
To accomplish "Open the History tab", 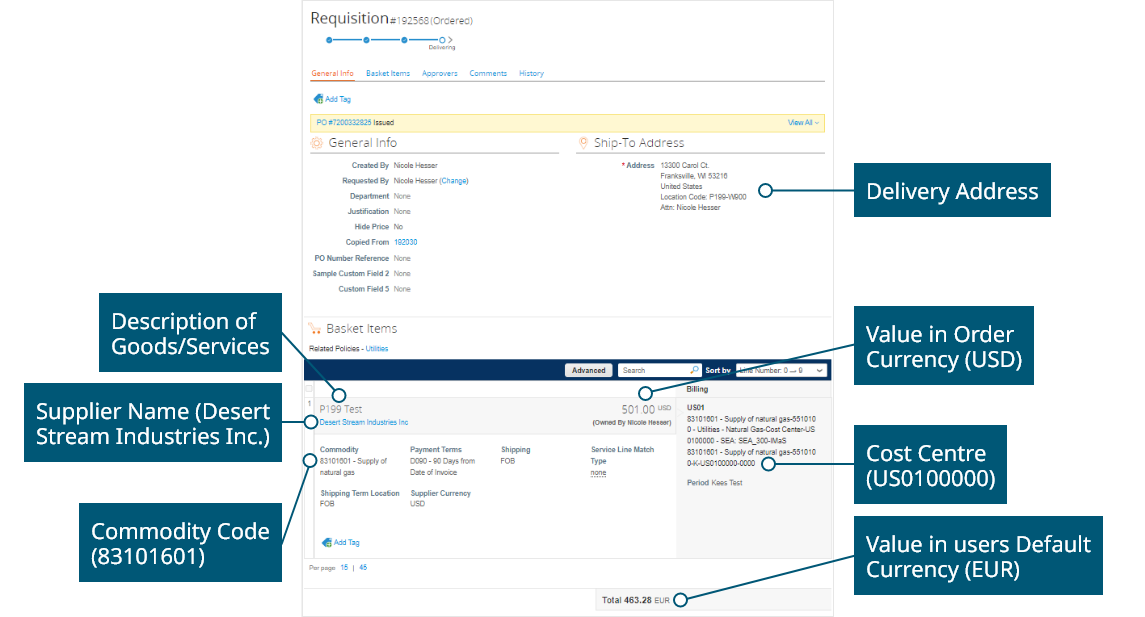I will pos(531,73).
